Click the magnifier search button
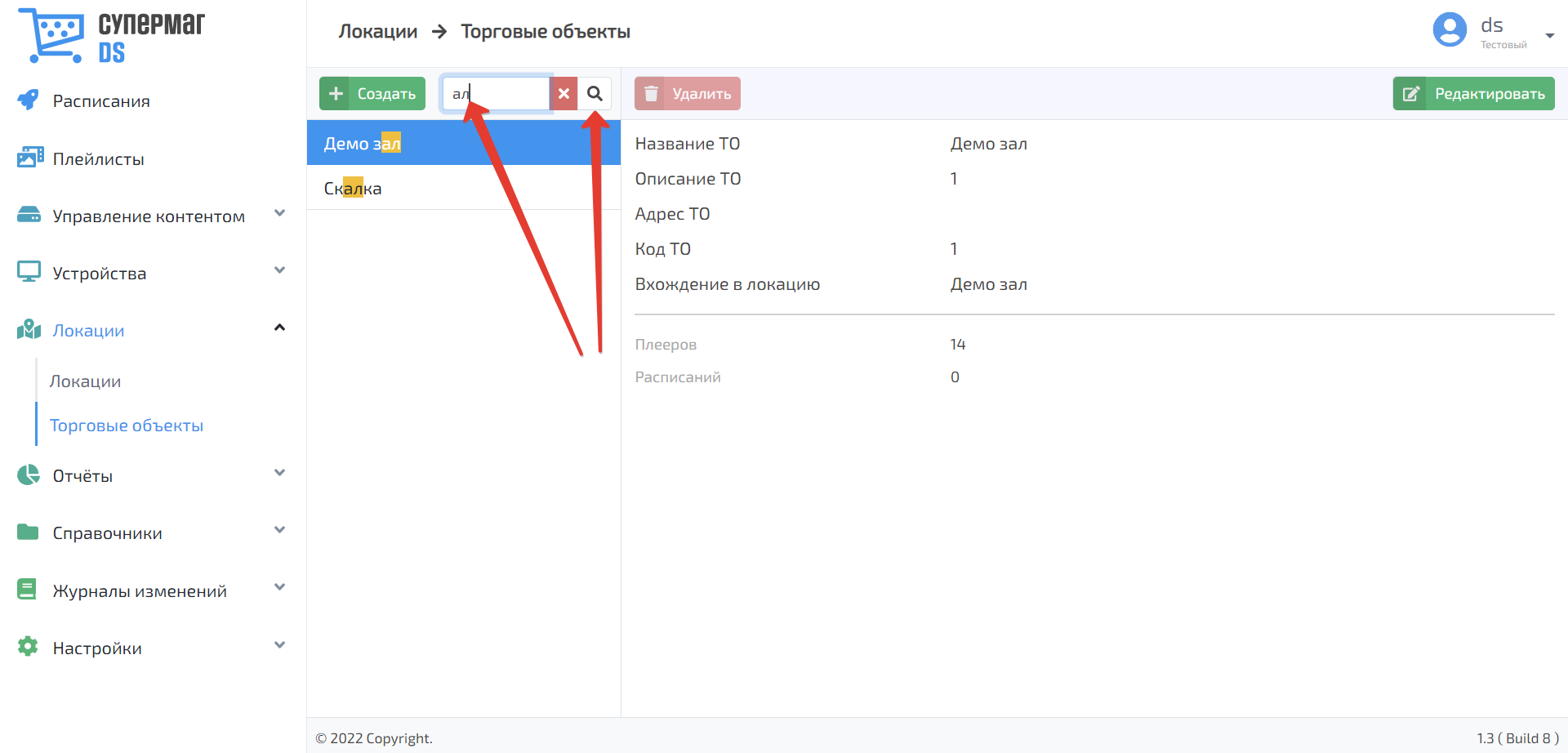This screenshot has width=1568, height=753. pos(595,94)
